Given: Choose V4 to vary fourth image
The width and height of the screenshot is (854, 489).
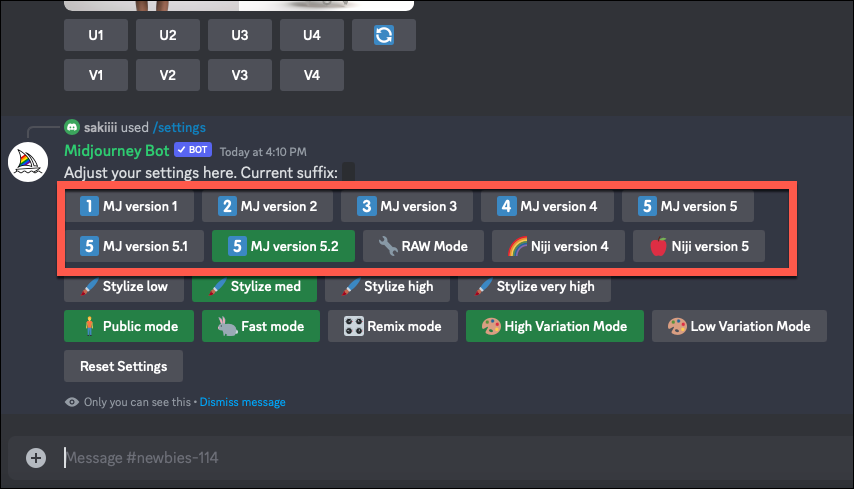Looking at the screenshot, I should (312, 75).
